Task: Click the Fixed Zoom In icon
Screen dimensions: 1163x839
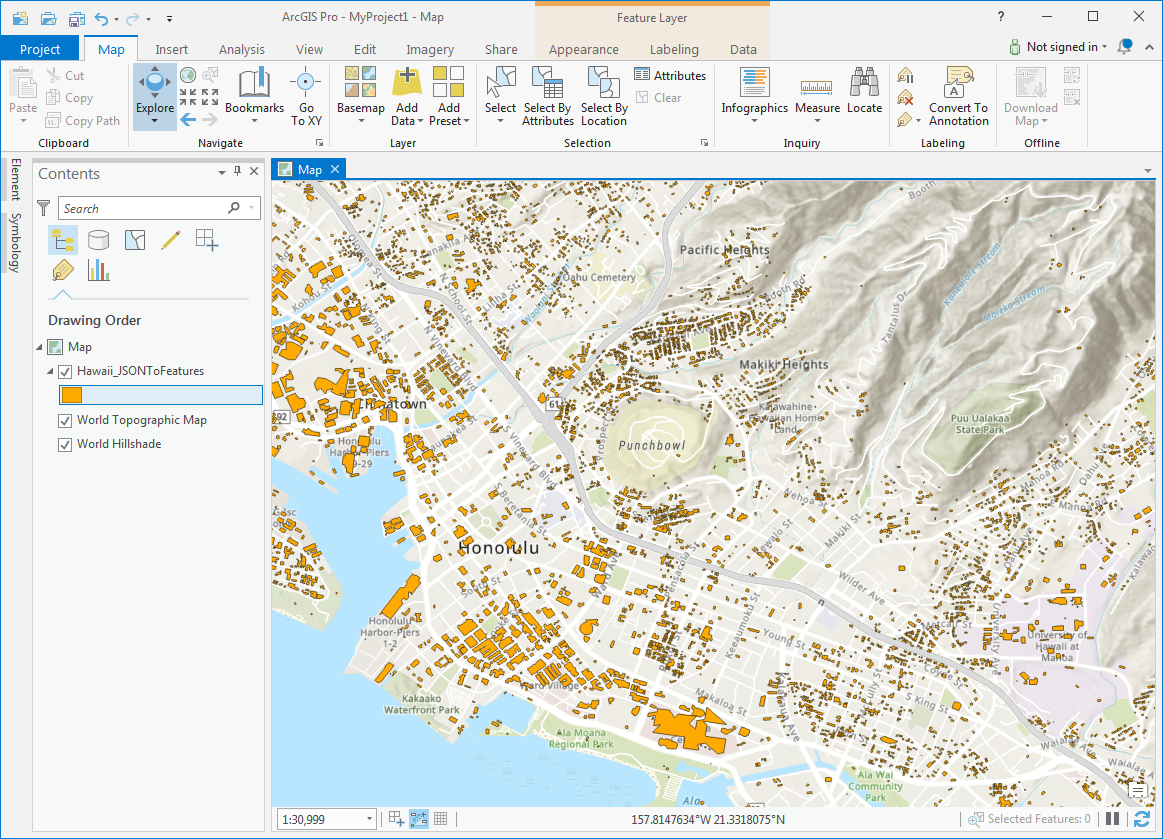Action: coord(188,97)
